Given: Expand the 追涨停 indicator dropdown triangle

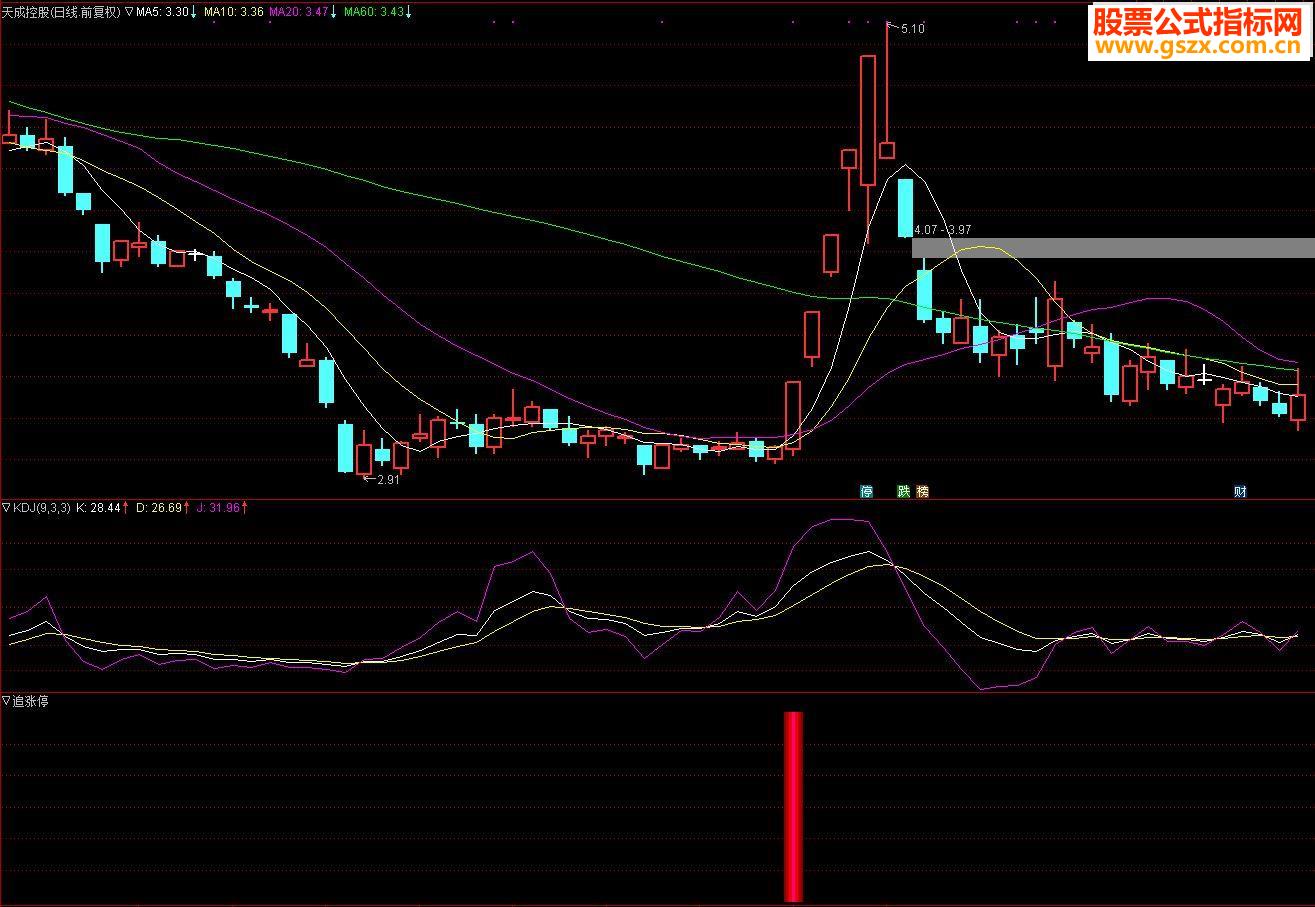Looking at the screenshot, I should (7, 701).
